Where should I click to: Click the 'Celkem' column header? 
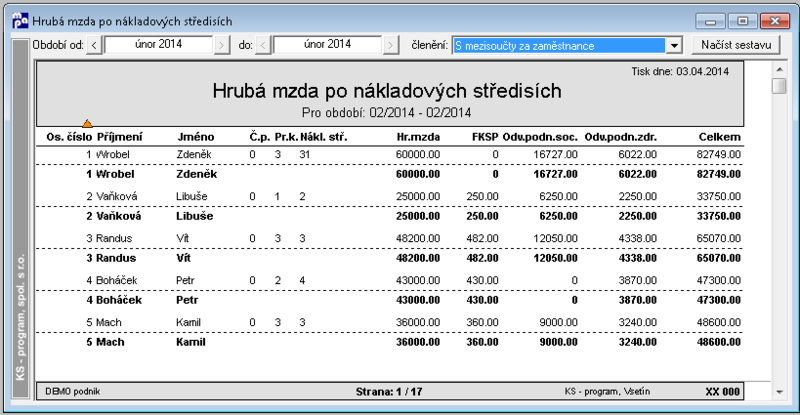pos(720,137)
